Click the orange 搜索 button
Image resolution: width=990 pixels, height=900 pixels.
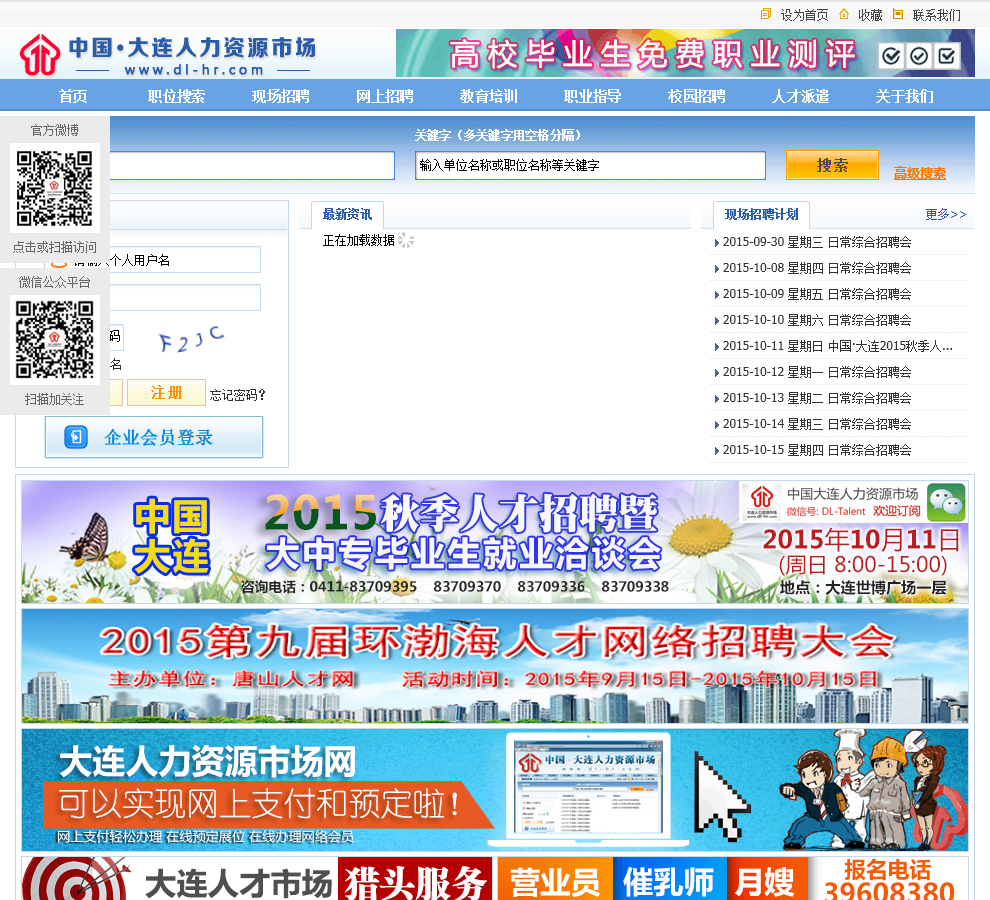point(832,165)
